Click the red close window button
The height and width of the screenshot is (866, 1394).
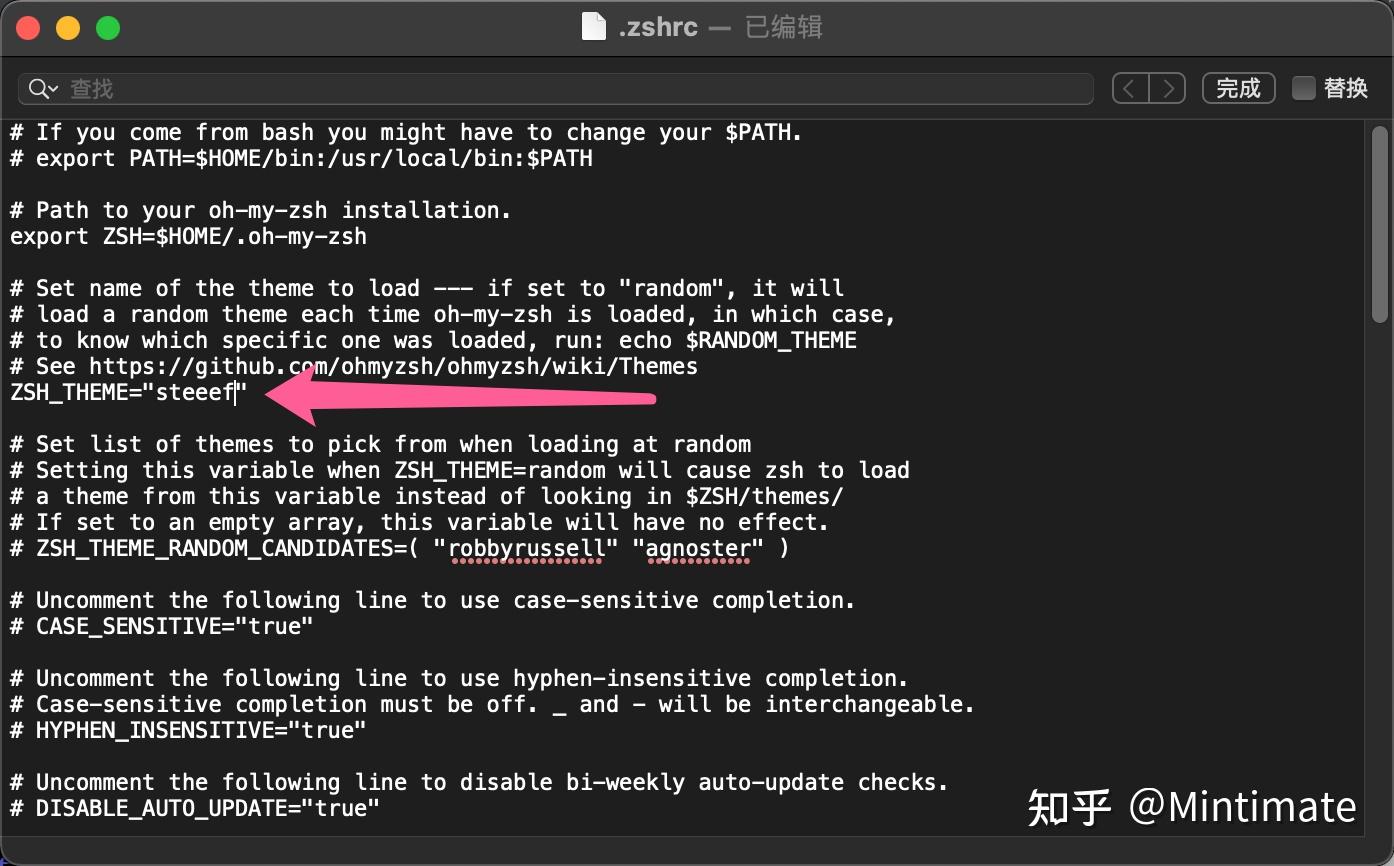point(28,27)
